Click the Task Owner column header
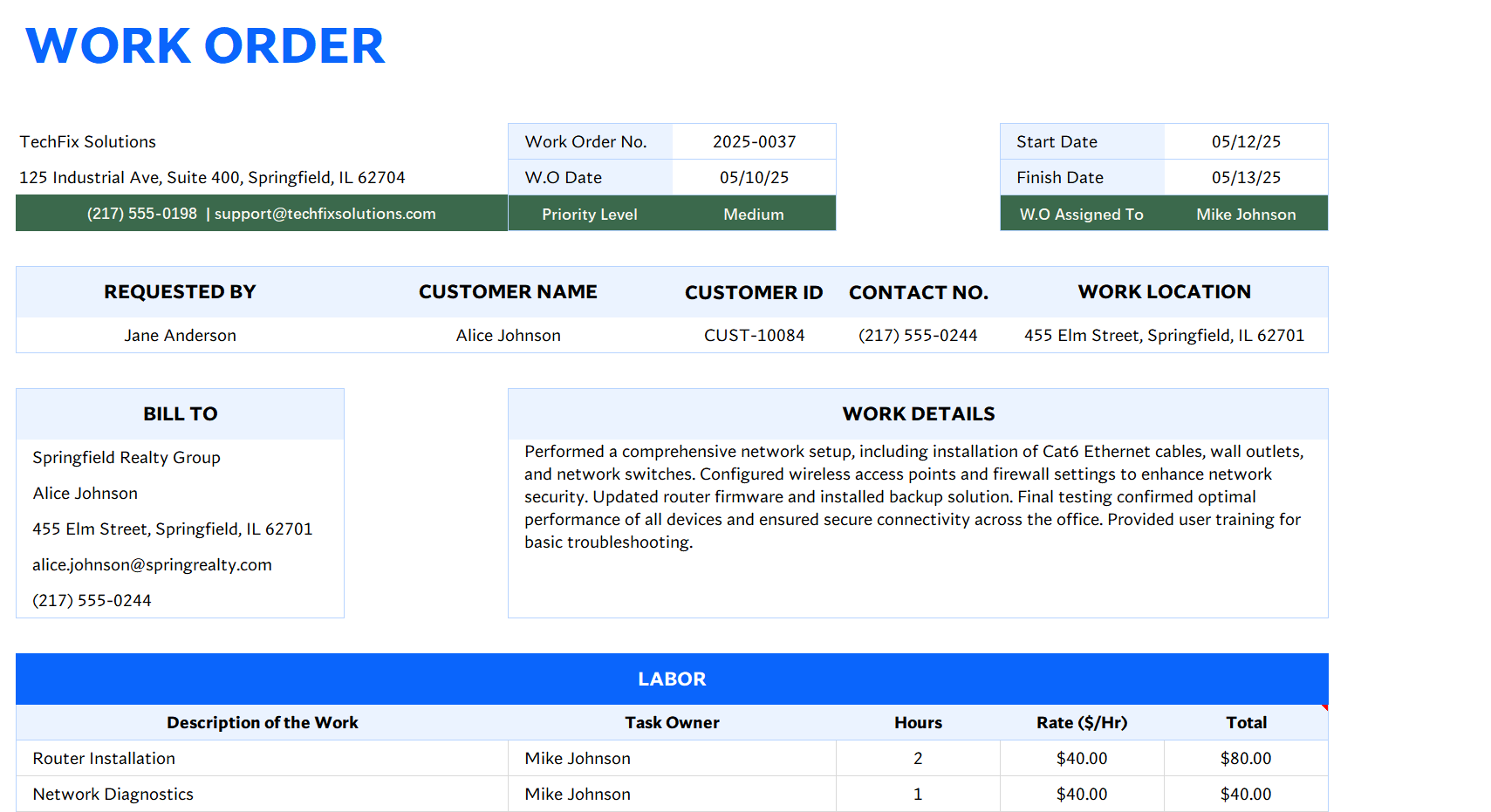This screenshot has width=1491, height=812. coord(672,723)
